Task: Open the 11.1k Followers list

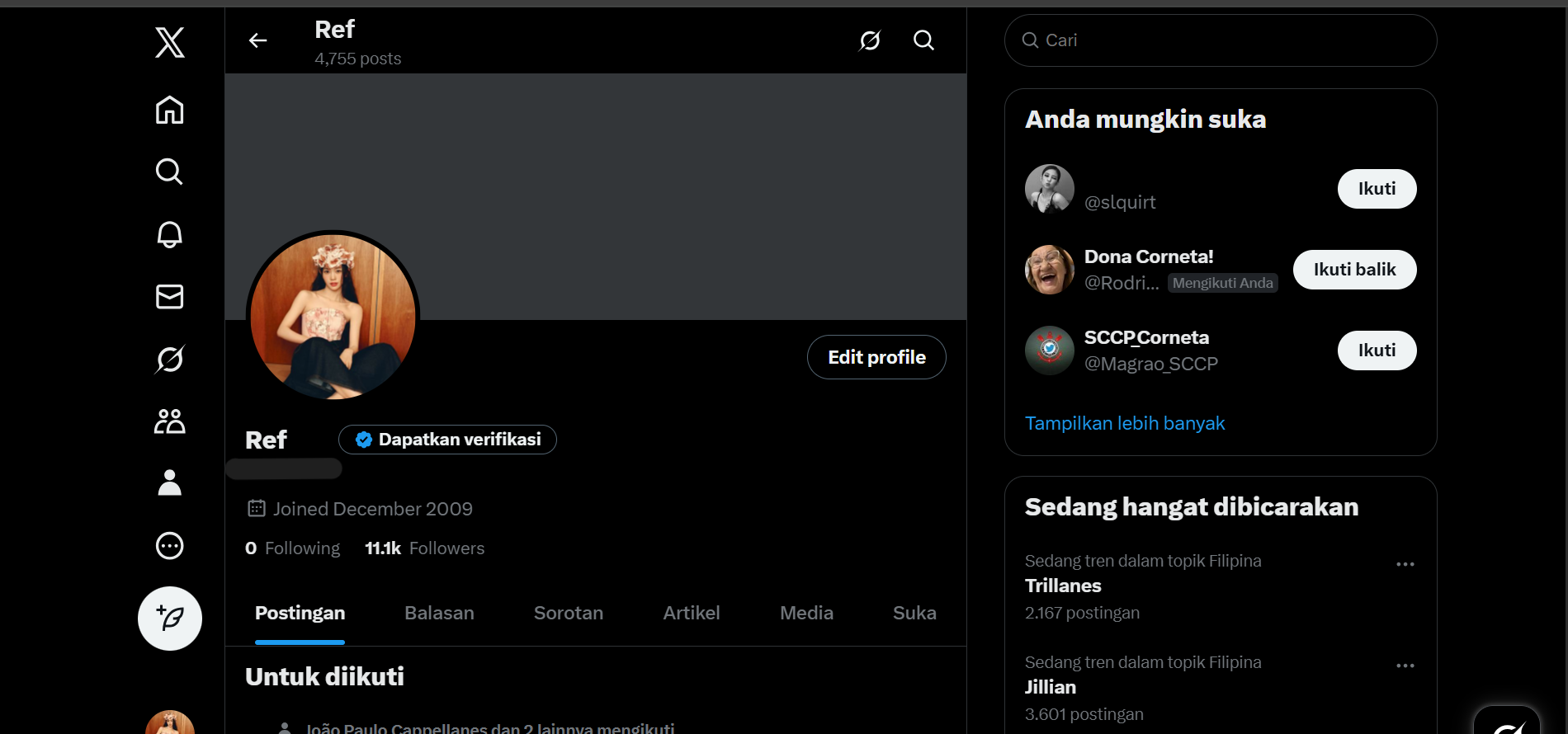Action: [x=425, y=548]
